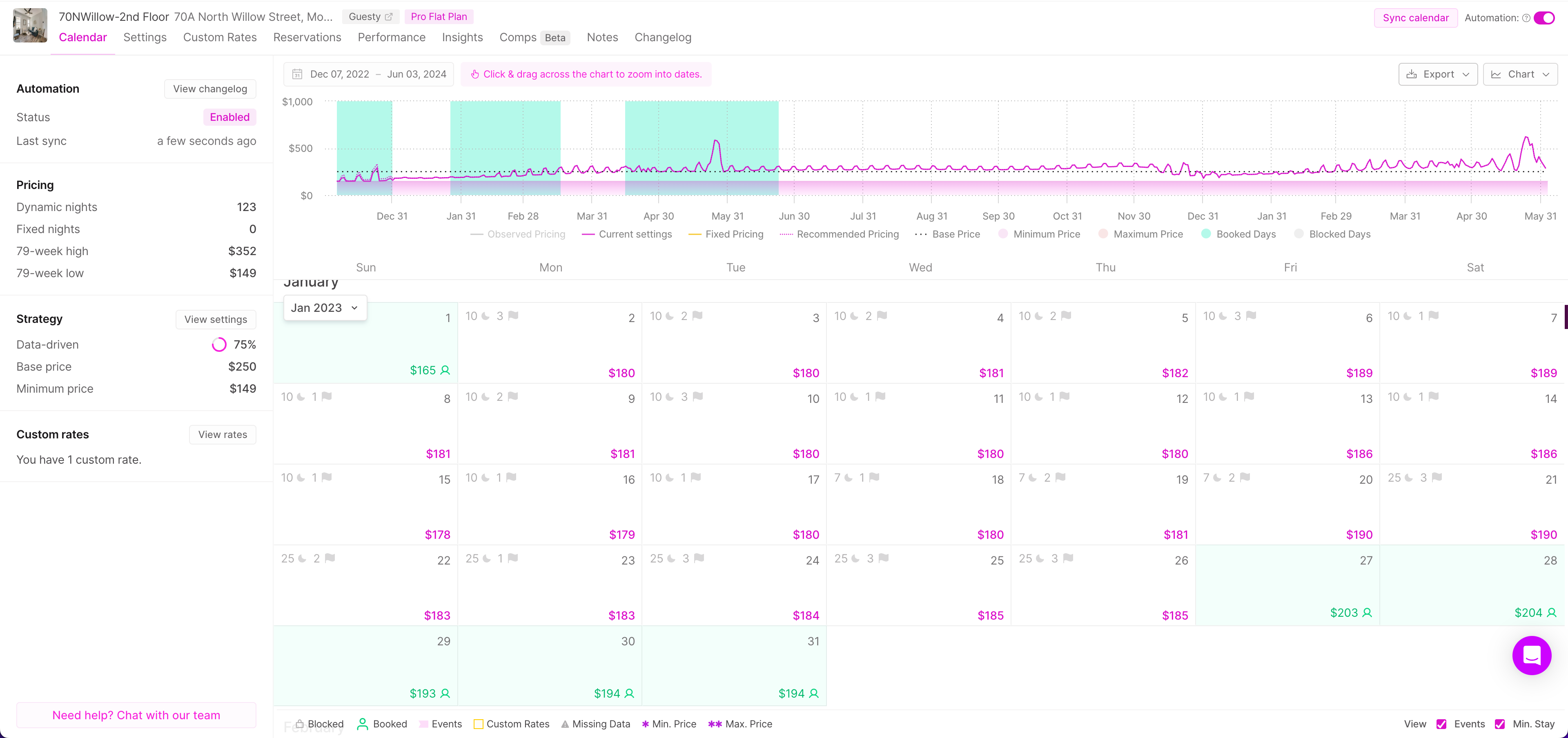Image resolution: width=1568 pixels, height=738 pixels.
Task: Click the Sync calendar button
Action: tap(1415, 18)
